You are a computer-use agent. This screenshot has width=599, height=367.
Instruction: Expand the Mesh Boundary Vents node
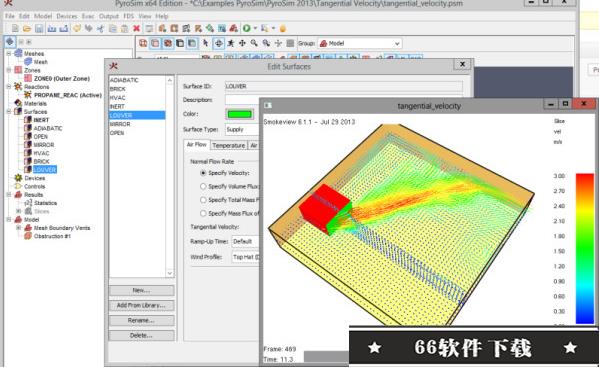(18, 228)
